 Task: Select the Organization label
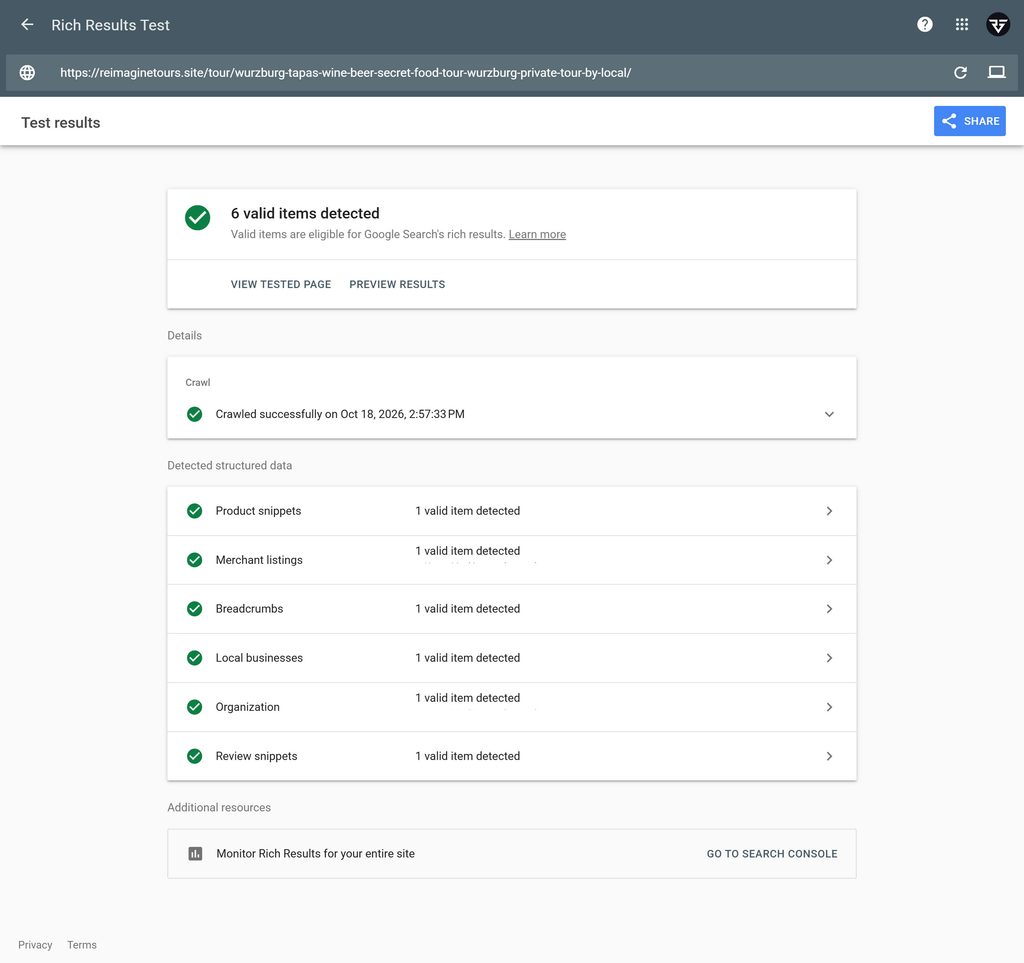[x=248, y=707]
